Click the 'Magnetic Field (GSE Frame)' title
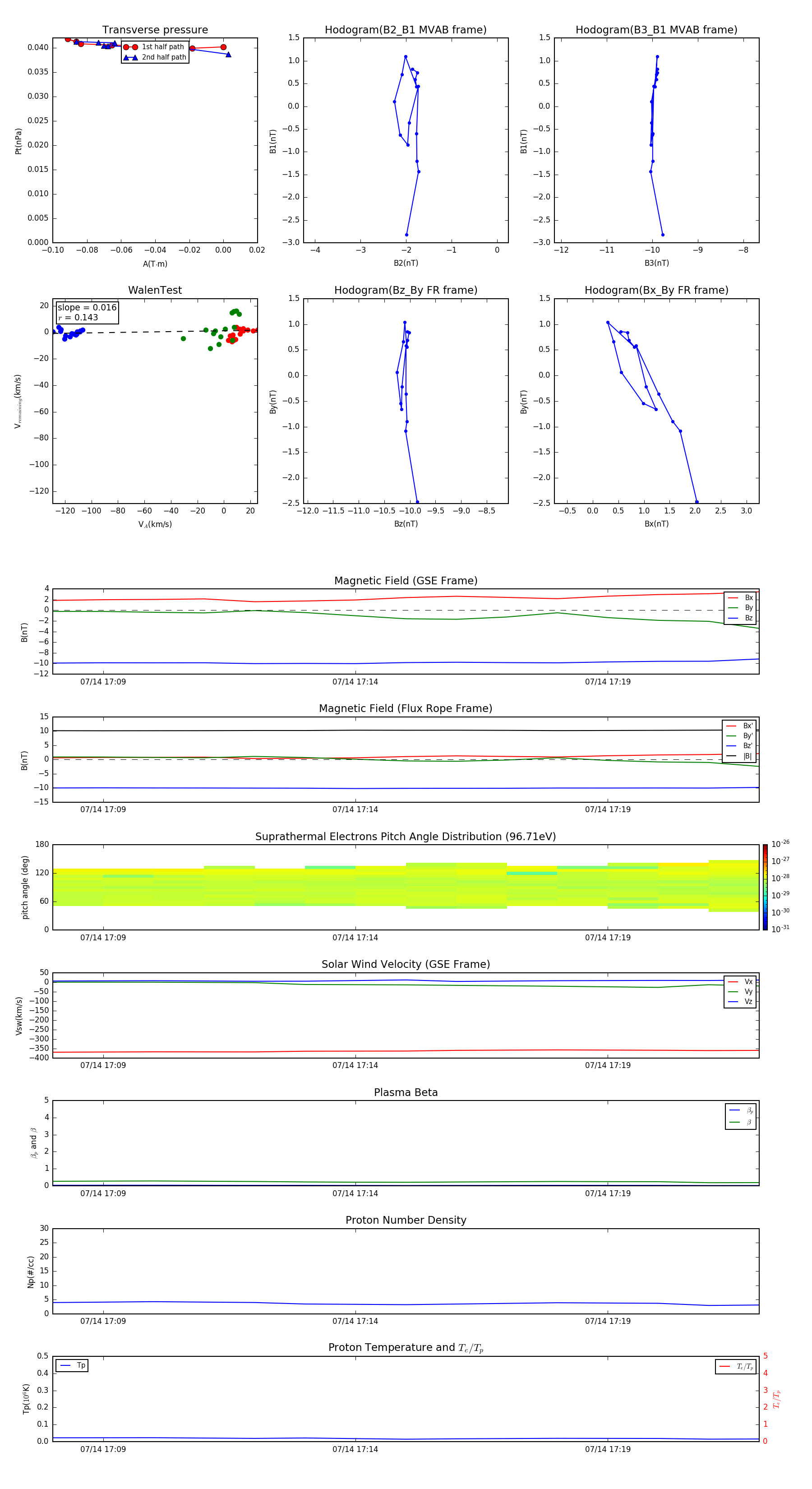Screen dimensions: 812x1489 406,581
